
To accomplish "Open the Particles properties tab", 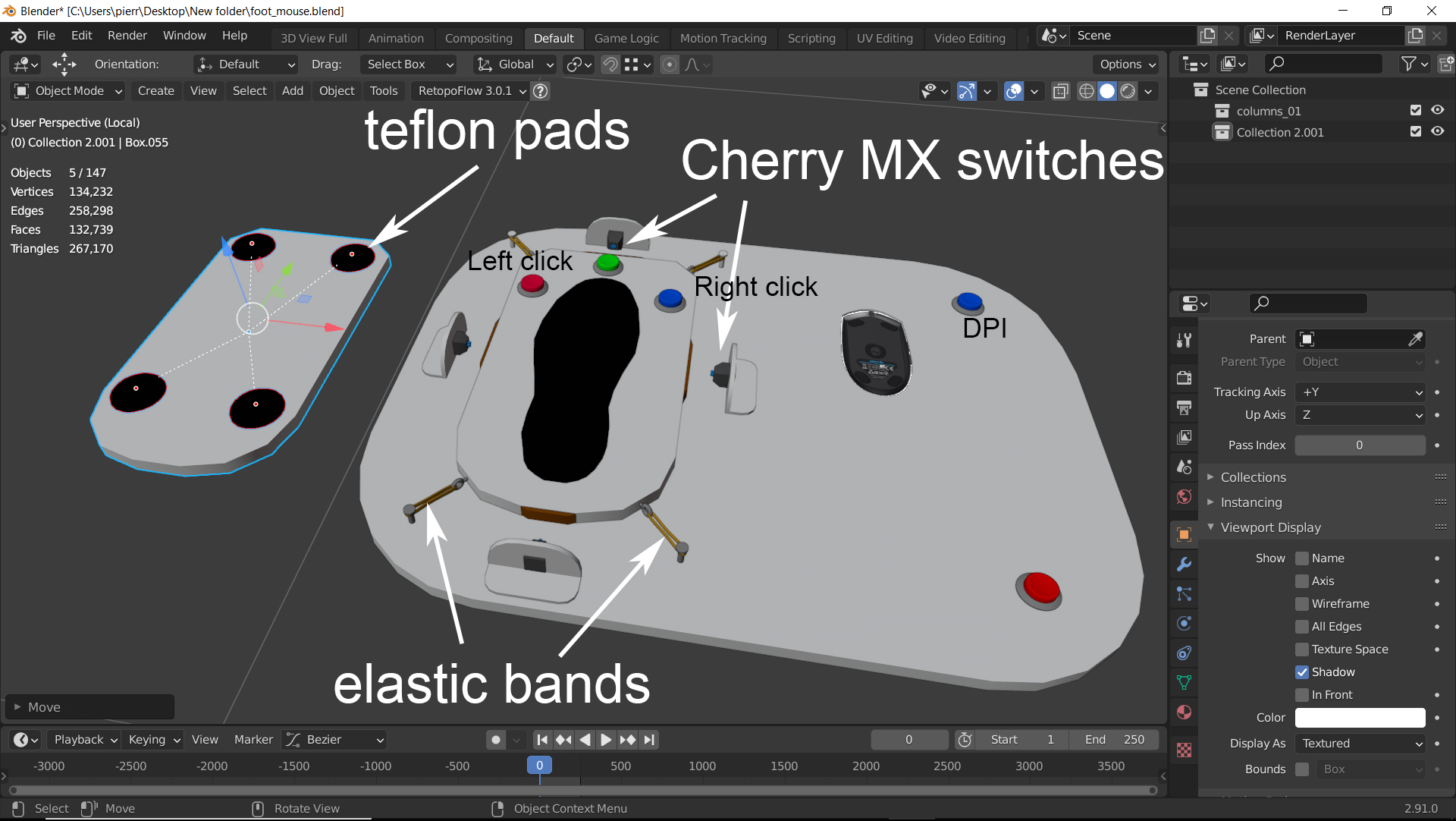I will (1184, 593).
